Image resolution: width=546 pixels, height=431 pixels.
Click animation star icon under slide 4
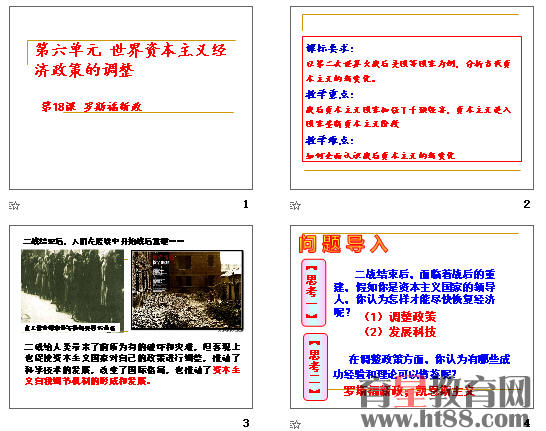pyautogui.click(x=295, y=424)
